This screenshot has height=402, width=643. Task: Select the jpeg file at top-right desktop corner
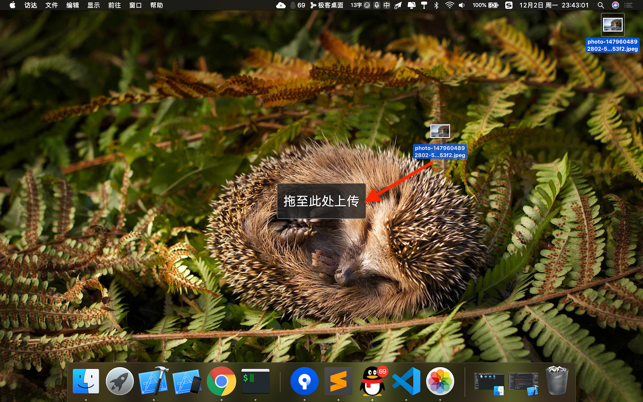(x=612, y=26)
